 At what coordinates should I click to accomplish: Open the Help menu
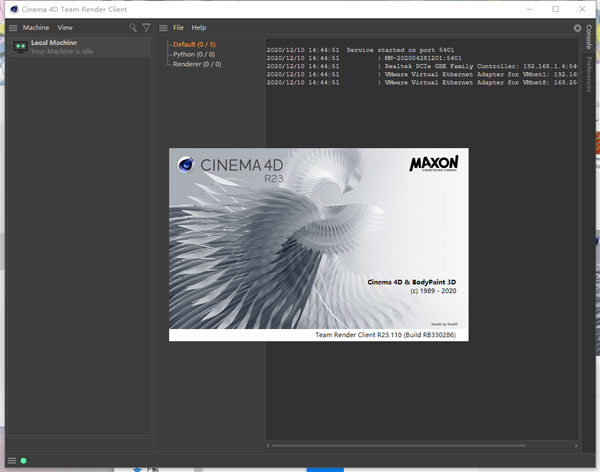[x=199, y=28]
